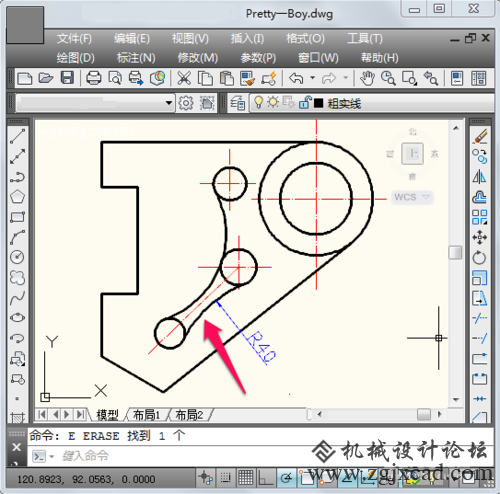Select the Revision Cloud tool

17,277
